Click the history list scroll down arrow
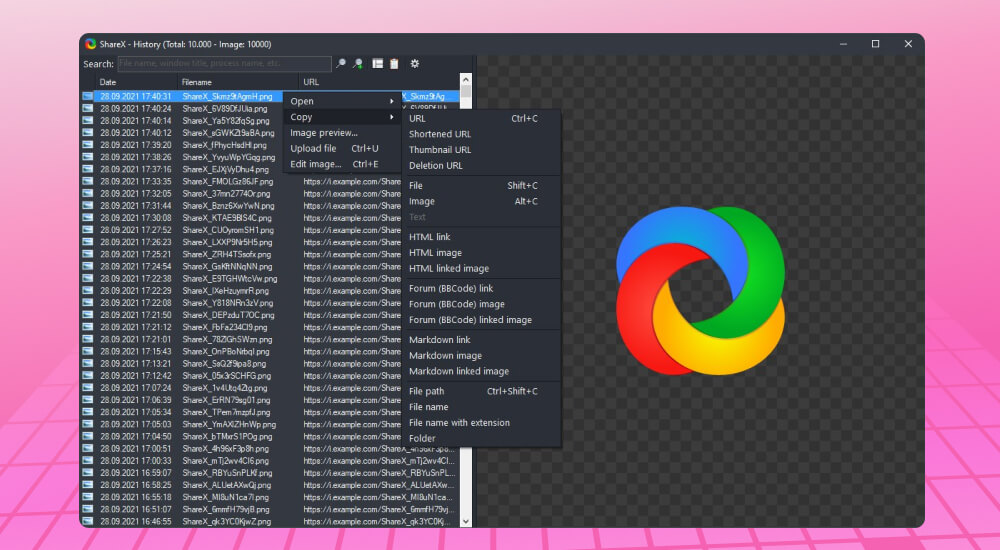 click(466, 521)
